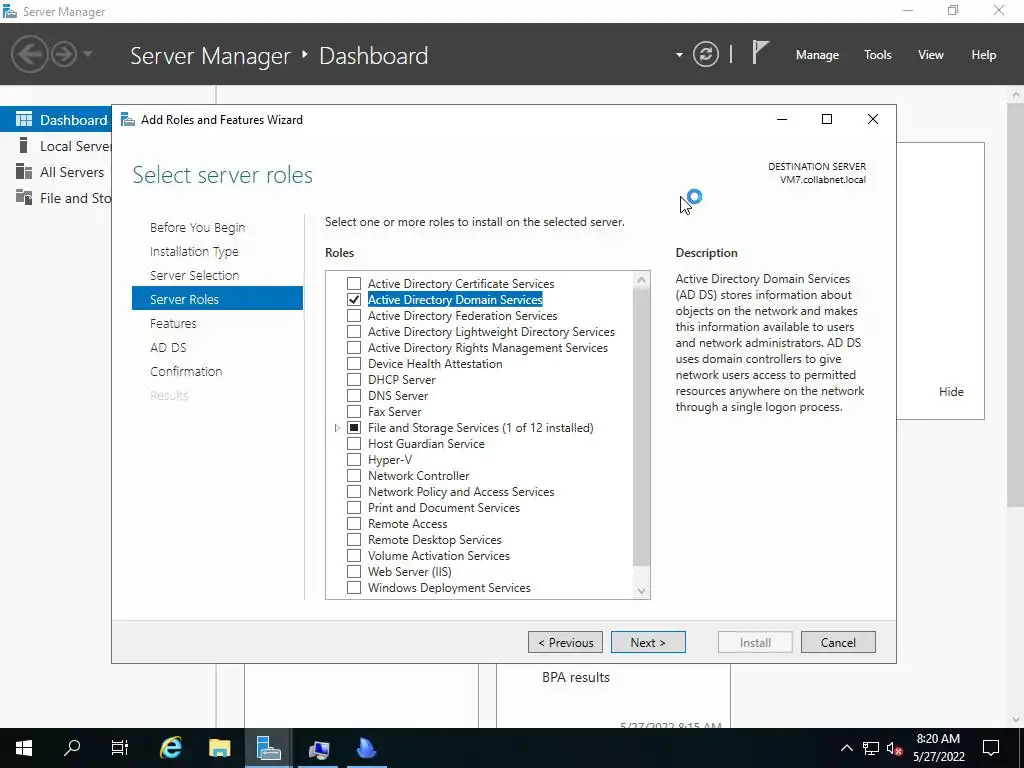Click BPA results in dashboard tile
This screenshot has height=768, width=1024.
click(575, 678)
